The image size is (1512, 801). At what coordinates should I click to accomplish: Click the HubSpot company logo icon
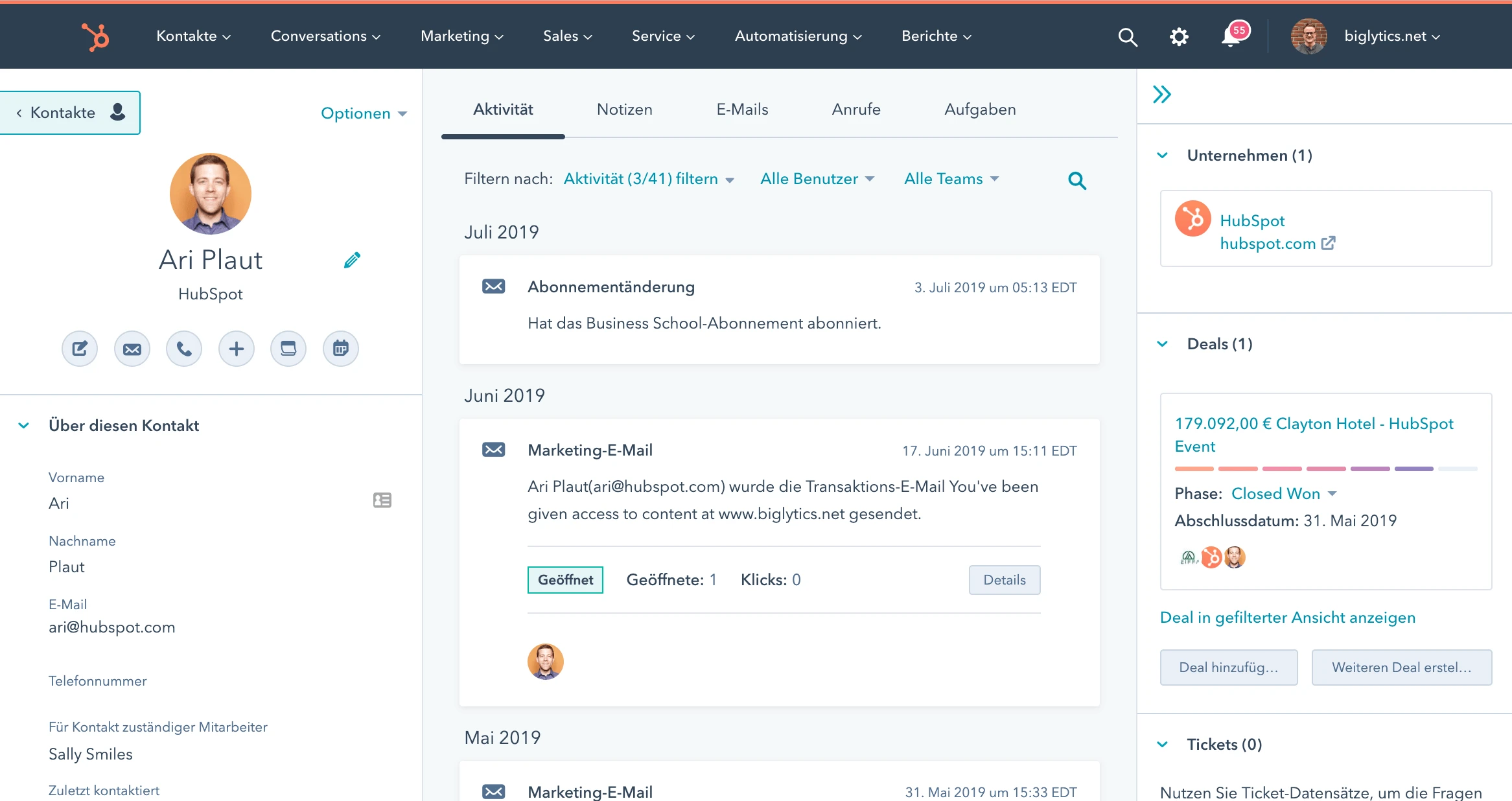tap(1193, 218)
